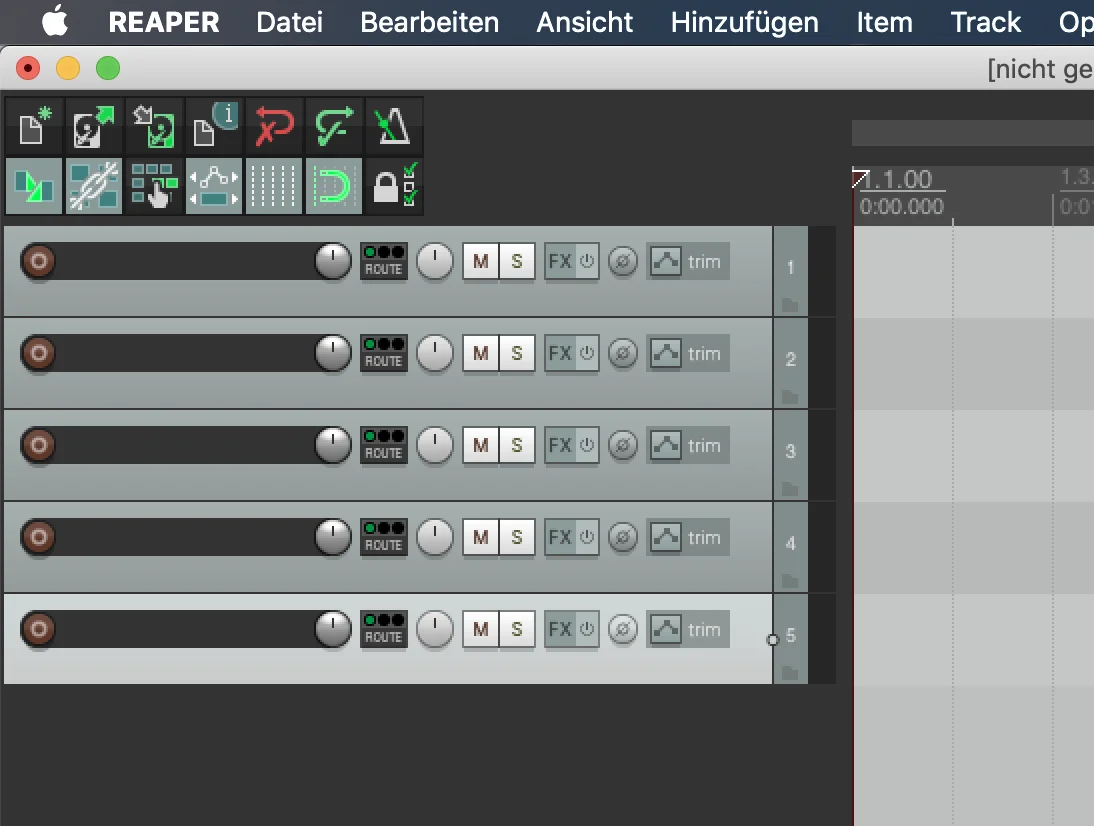Arm track 1 for recording

[x=38, y=262]
